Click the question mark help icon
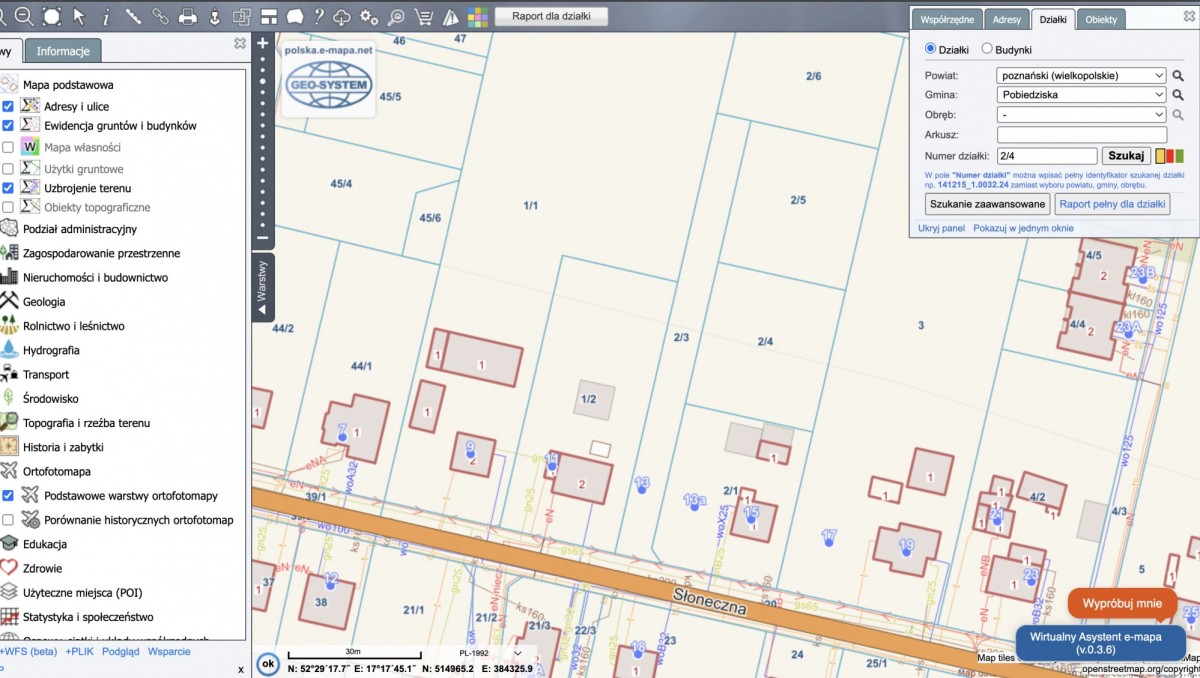Screen dimensions: 1200x678 pos(318,16)
